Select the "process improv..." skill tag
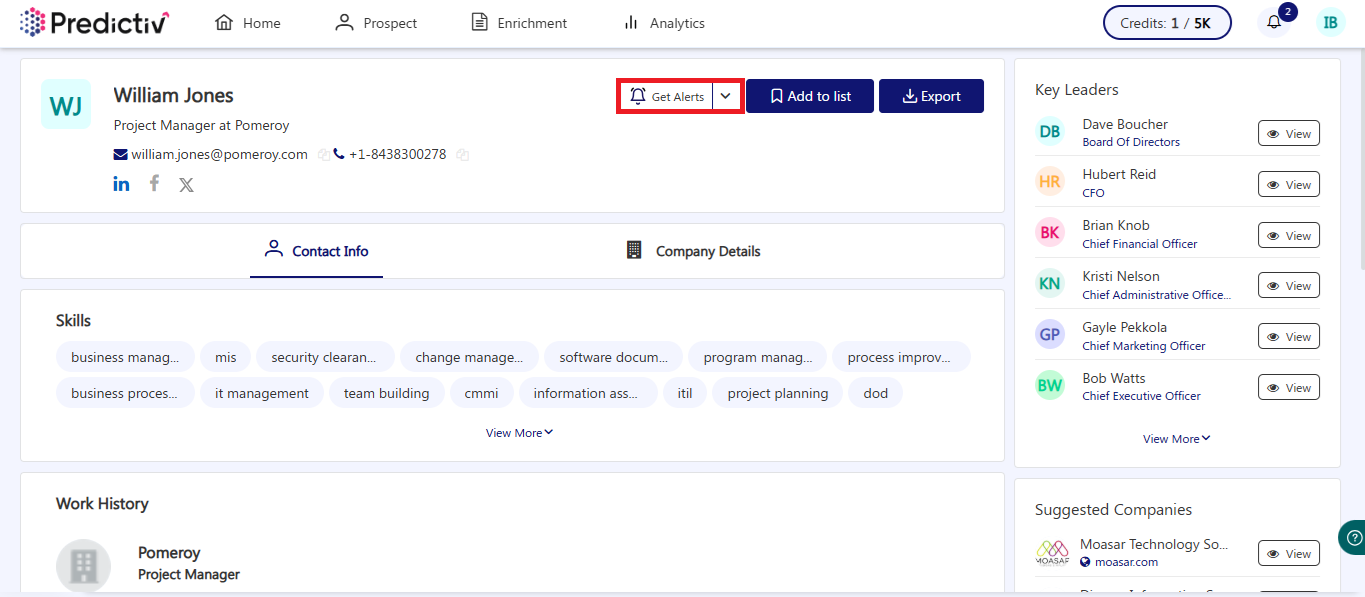 click(x=901, y=357)
